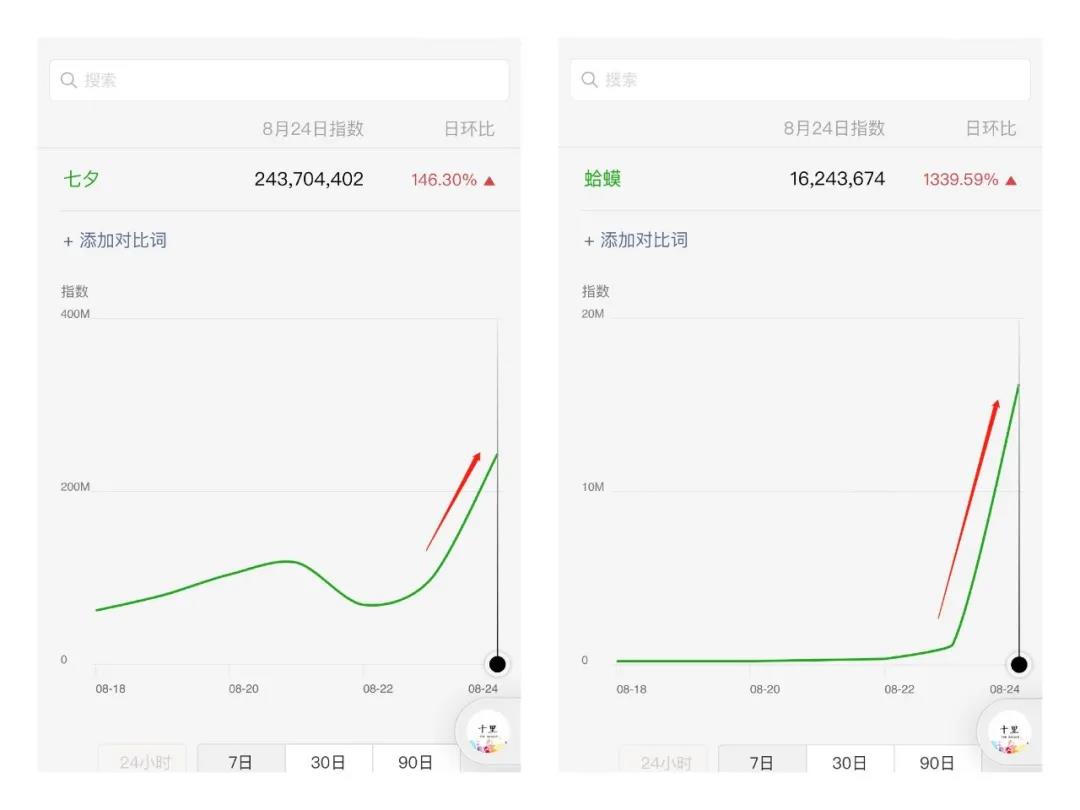Image resolution: width=1080 pixels, height=810 pixels.
Task: Switch to 30日 range in 七夕 panel
Action: (x=328, y=762)
